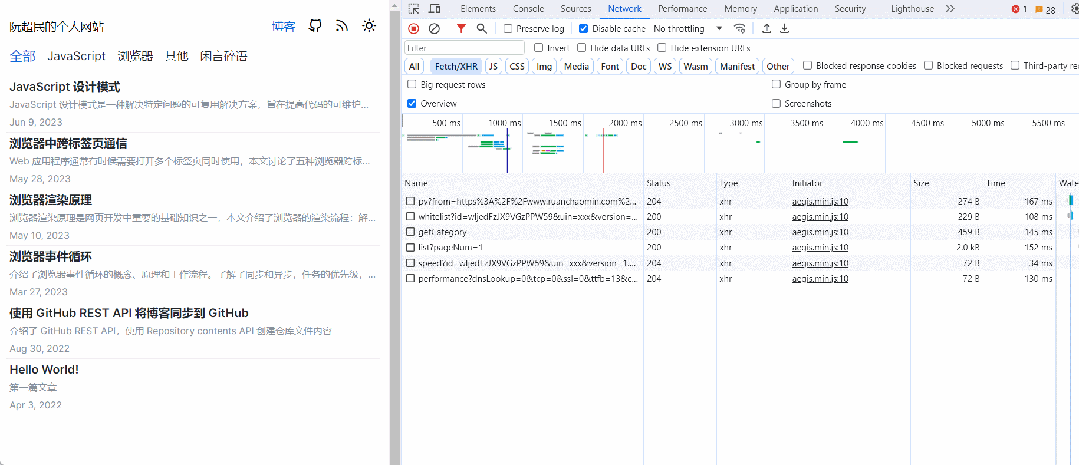1079x465 pixels.
Task: Filter requests by CSS
Action: (x=517, y=67)
